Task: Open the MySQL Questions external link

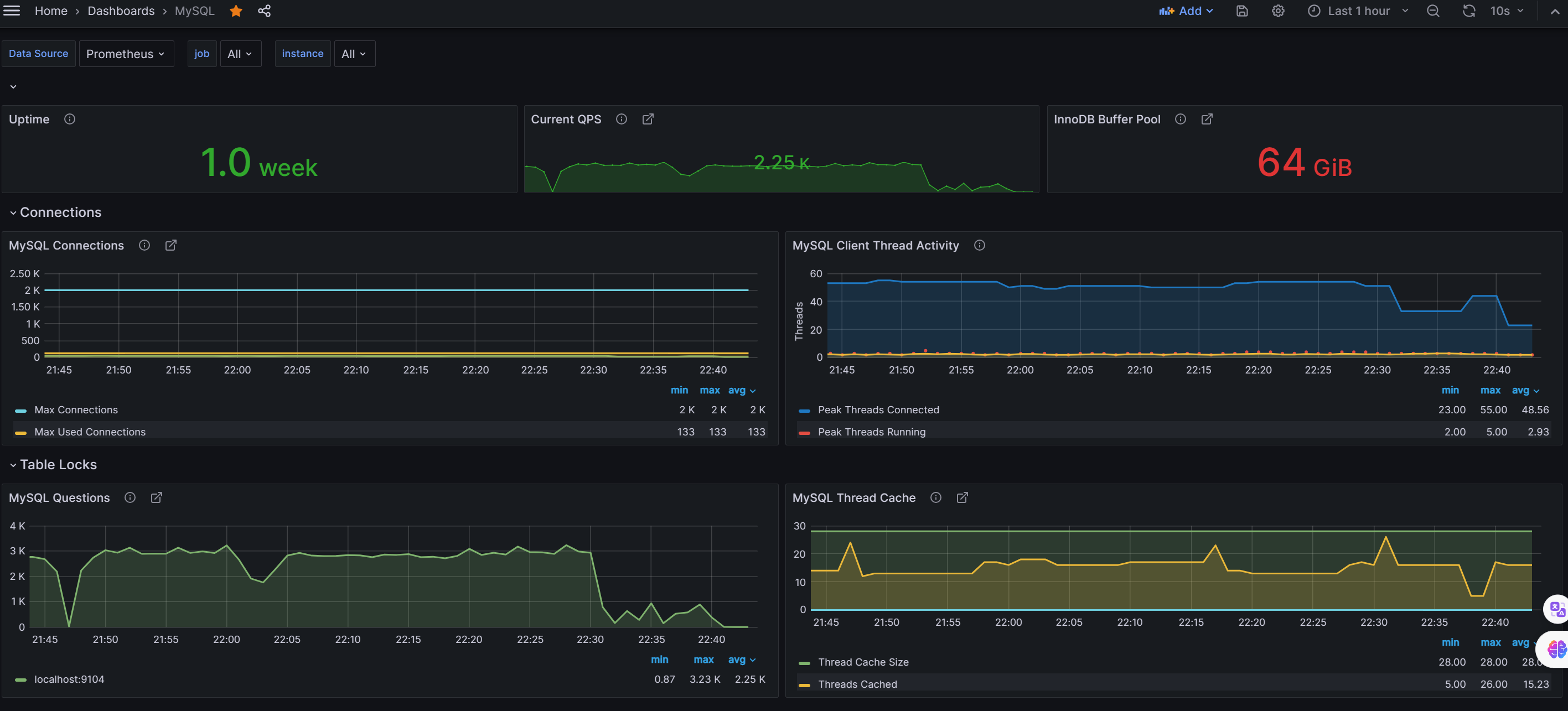Action: coord(157,497)
